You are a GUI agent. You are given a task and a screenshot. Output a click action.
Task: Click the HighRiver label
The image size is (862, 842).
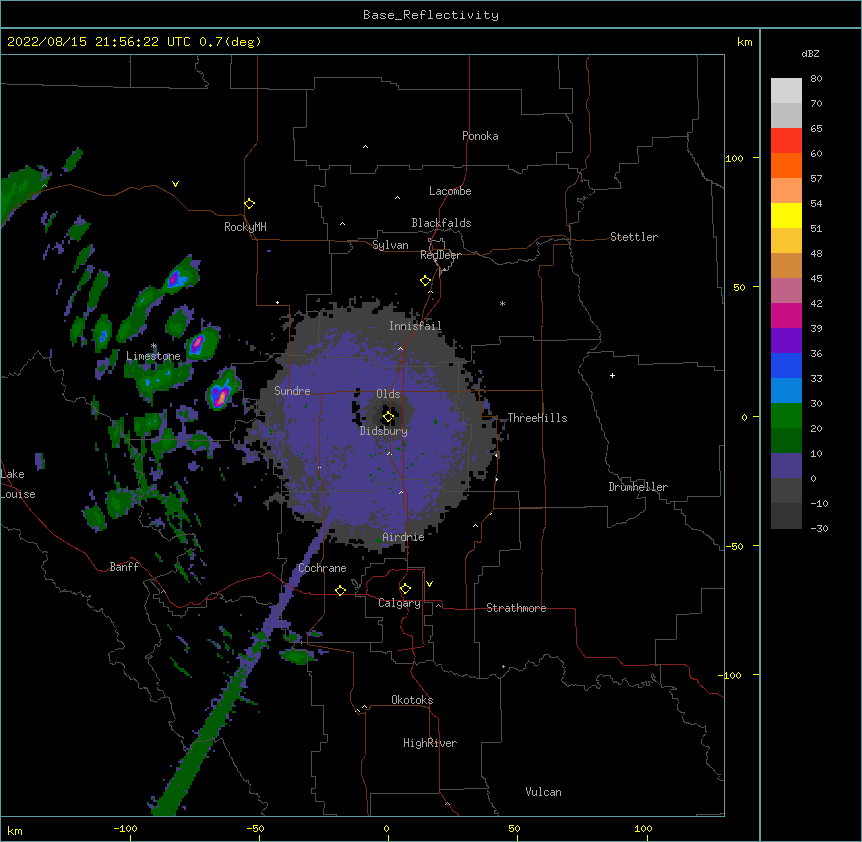pos(430,743)
